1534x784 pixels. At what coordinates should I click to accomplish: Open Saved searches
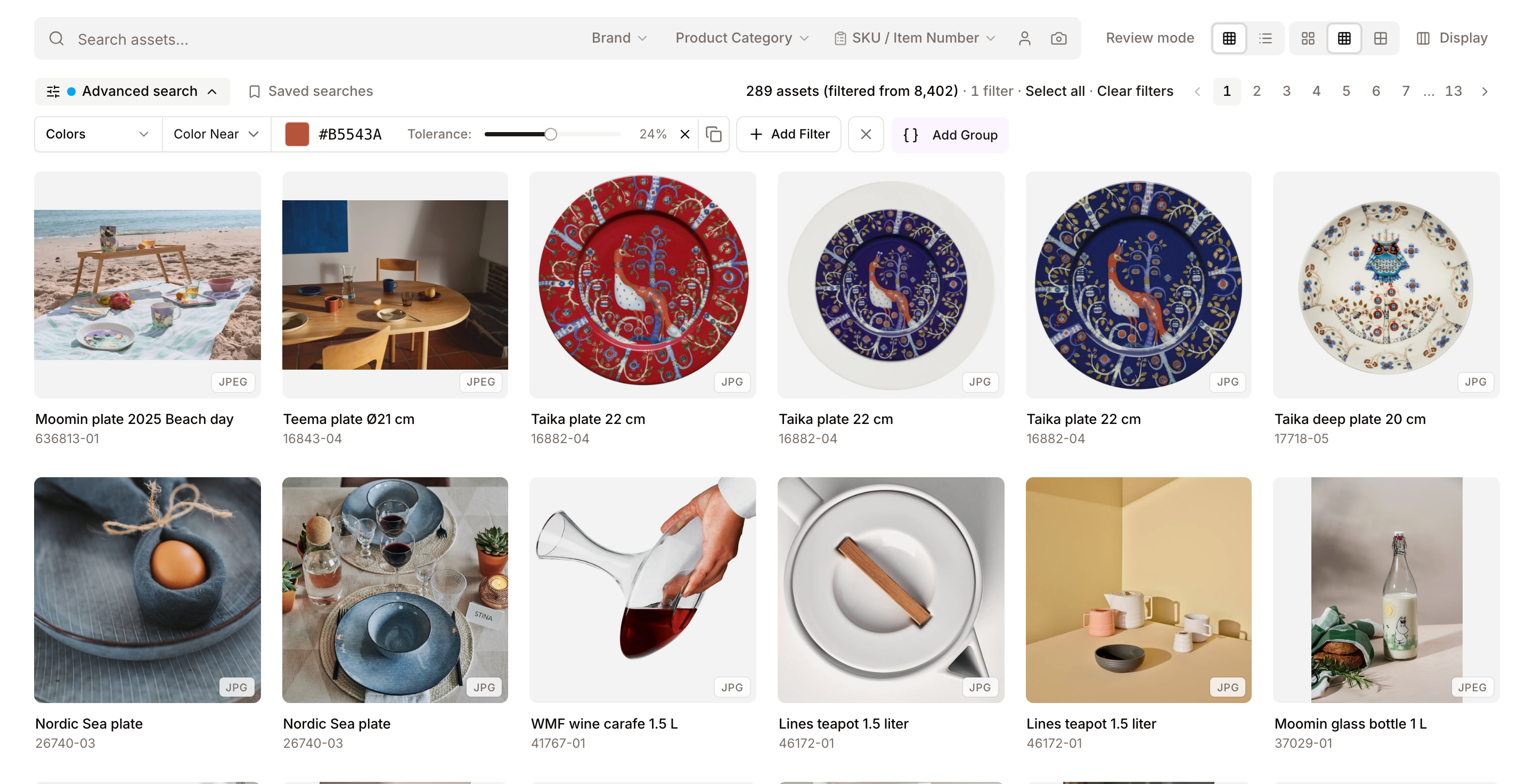point(311,91)
